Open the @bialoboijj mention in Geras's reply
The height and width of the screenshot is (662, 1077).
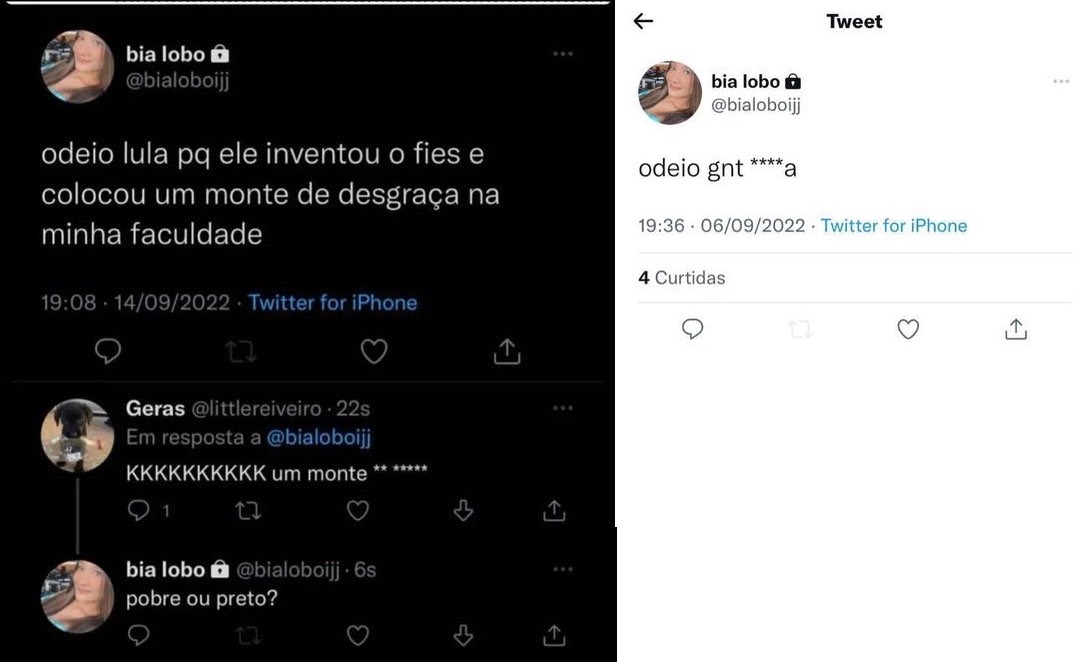(318, 437)
